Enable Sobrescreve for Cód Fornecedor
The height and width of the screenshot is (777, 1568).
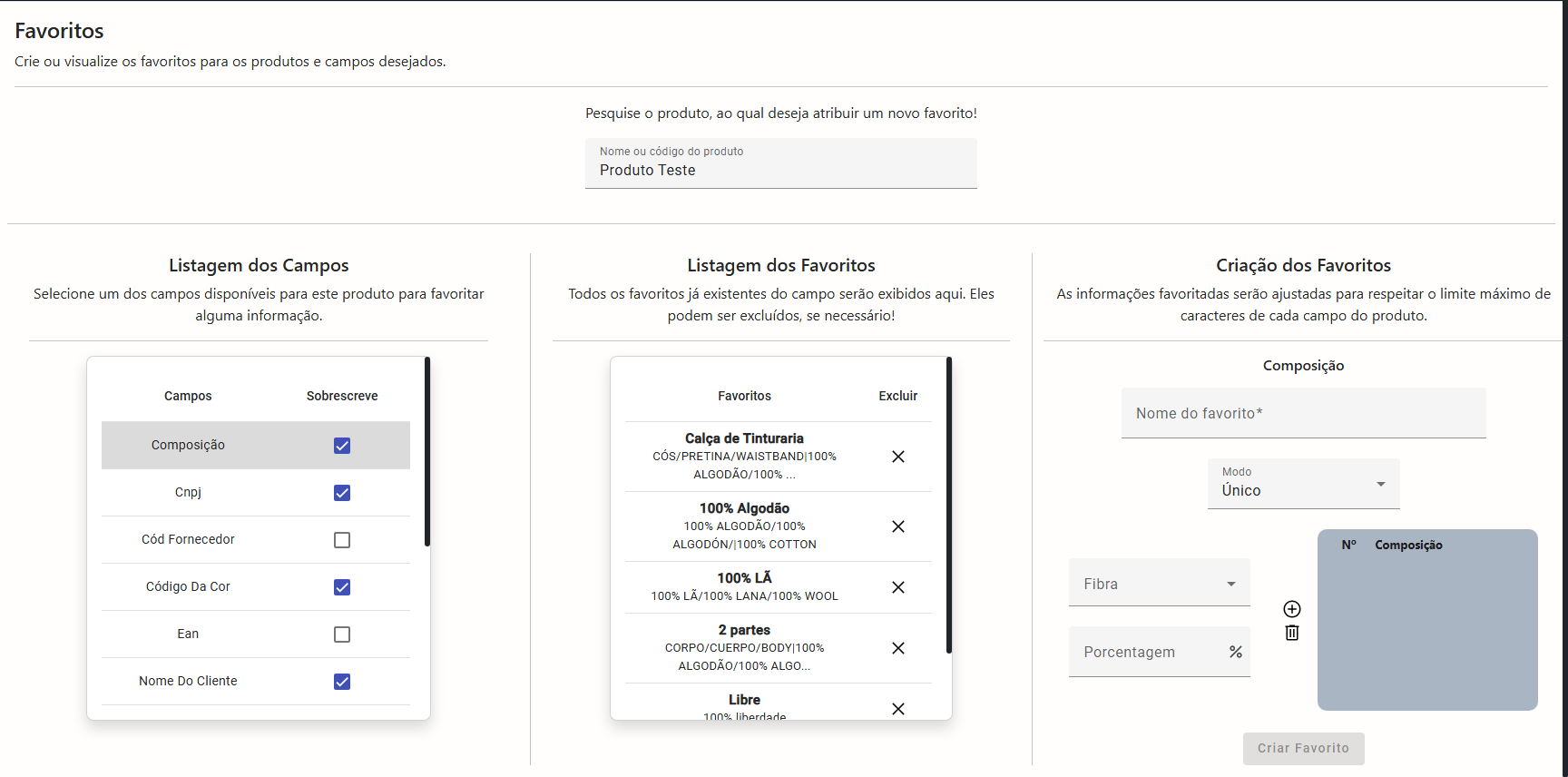(342, 540)
